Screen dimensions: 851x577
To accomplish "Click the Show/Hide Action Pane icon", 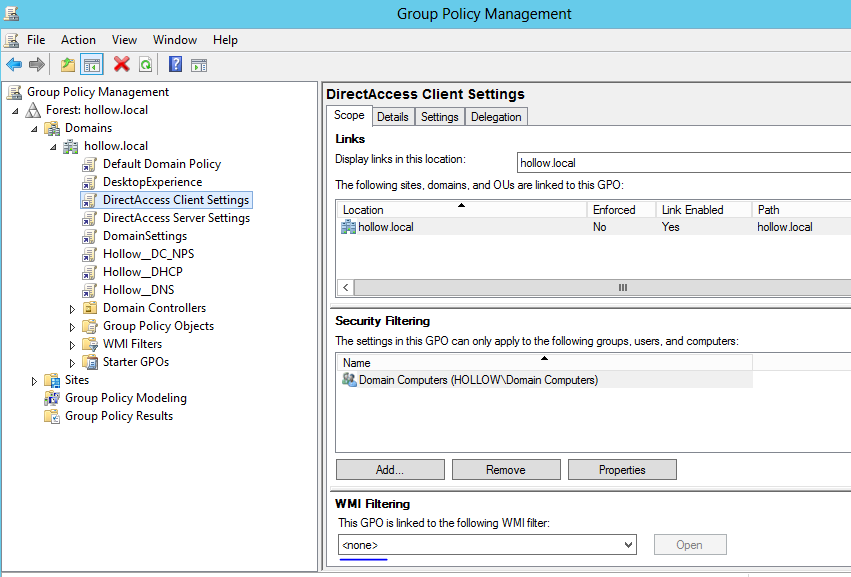I will coord(199,65).
